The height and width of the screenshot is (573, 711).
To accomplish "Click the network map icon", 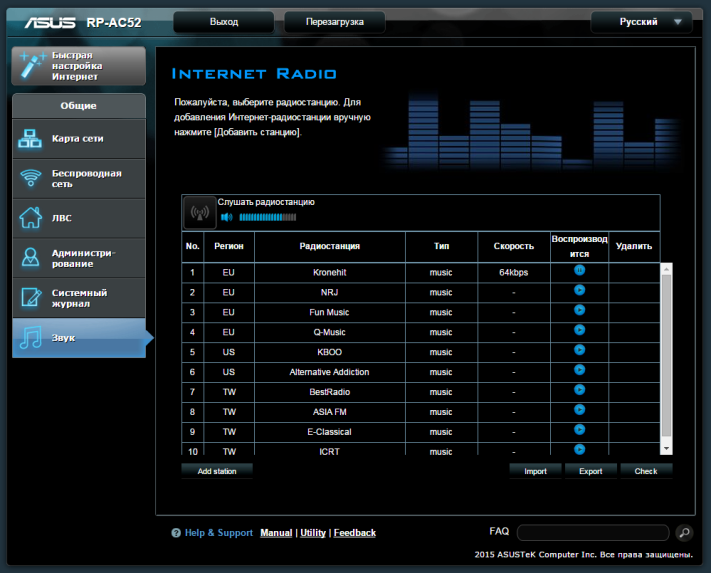I will [30, 139].
